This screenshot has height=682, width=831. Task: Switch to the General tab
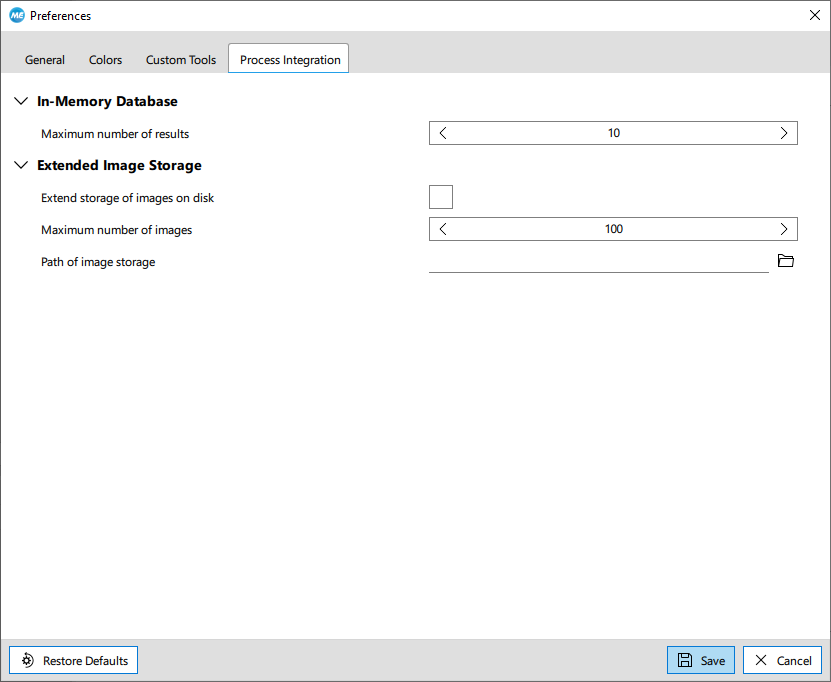click(x=45, y=60)
